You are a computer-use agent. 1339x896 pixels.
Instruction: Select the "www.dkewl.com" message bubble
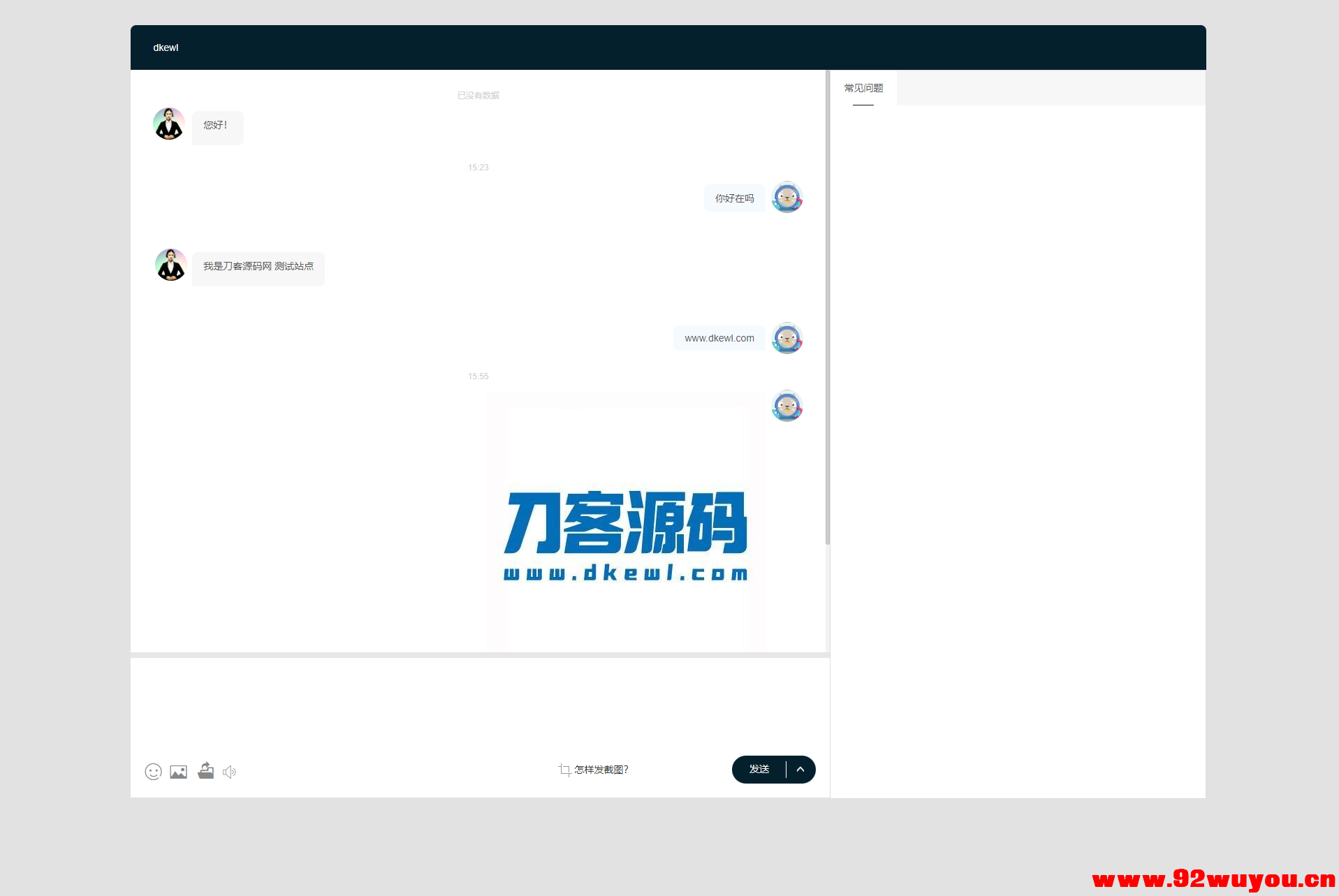point(719,338)
